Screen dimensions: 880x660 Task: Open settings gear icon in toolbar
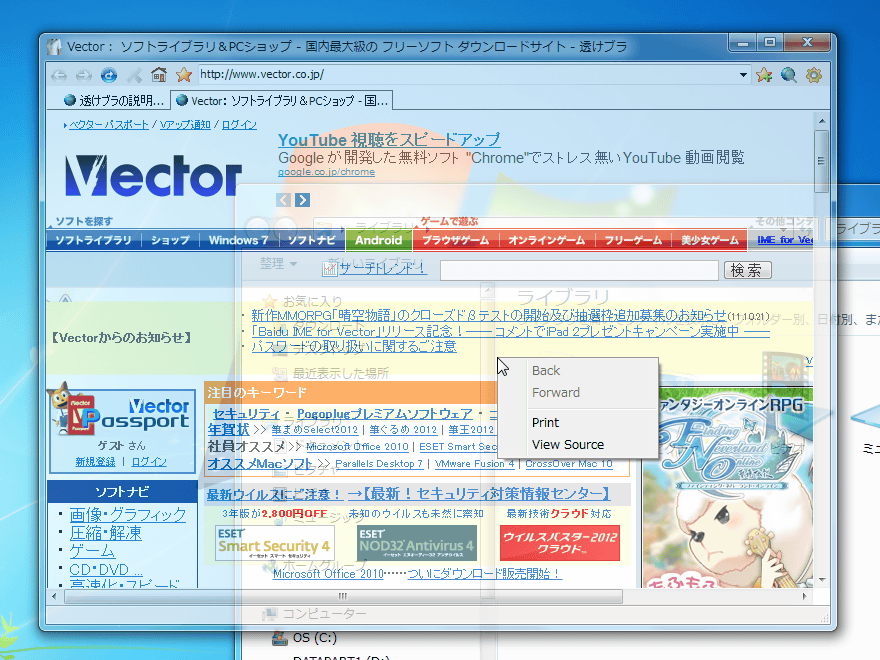coord(814,75)
